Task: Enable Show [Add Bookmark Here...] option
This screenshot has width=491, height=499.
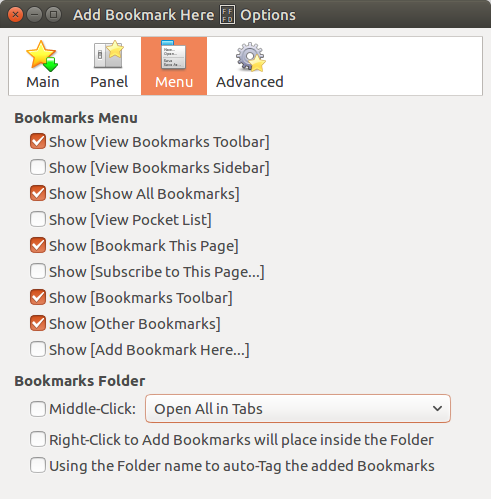Action: pyautogui.click(x=38, y=349)
